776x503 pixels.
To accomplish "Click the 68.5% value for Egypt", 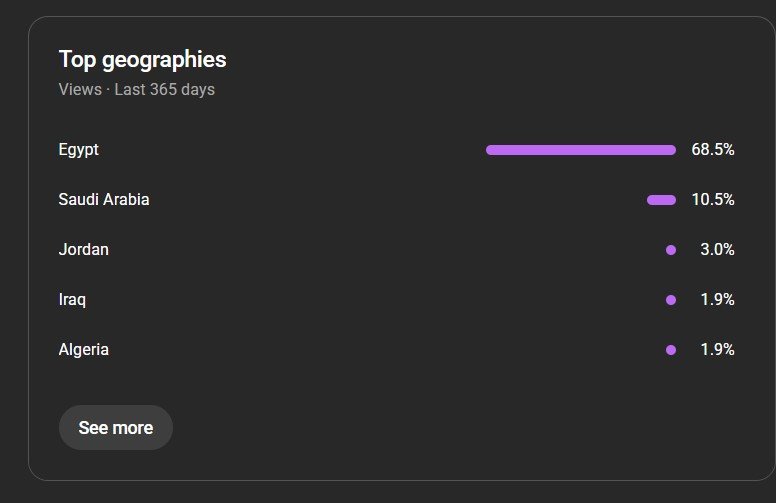I will [713, 150].
